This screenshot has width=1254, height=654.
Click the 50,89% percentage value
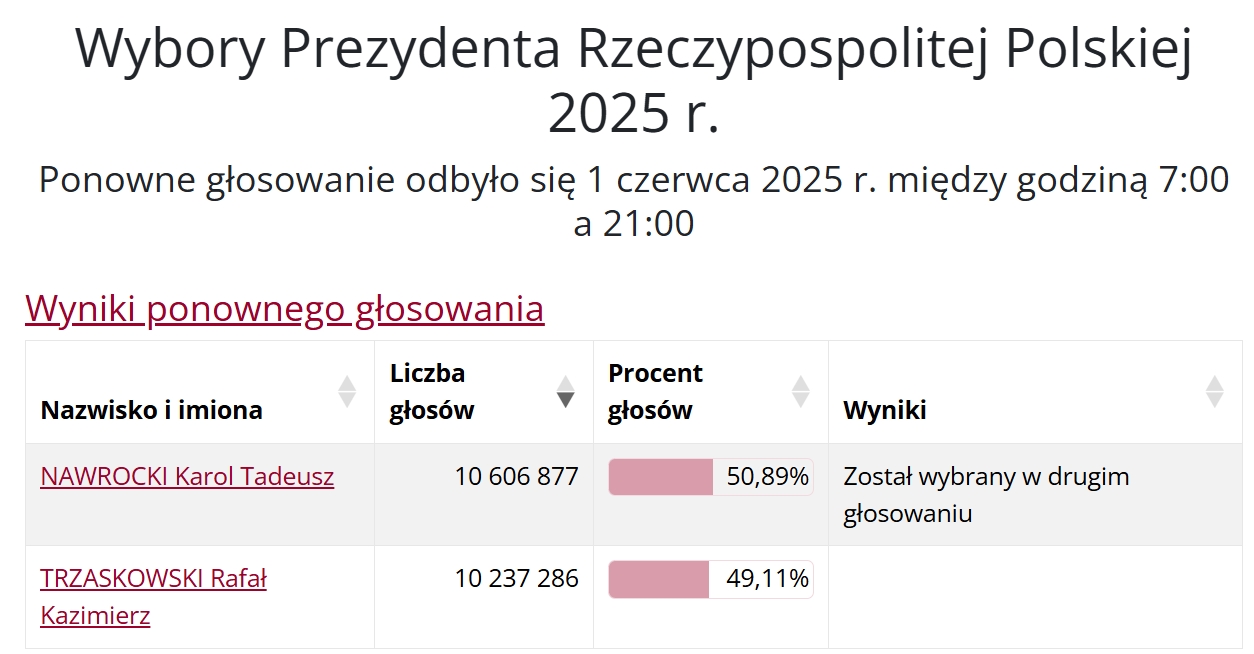click(767, 477)
